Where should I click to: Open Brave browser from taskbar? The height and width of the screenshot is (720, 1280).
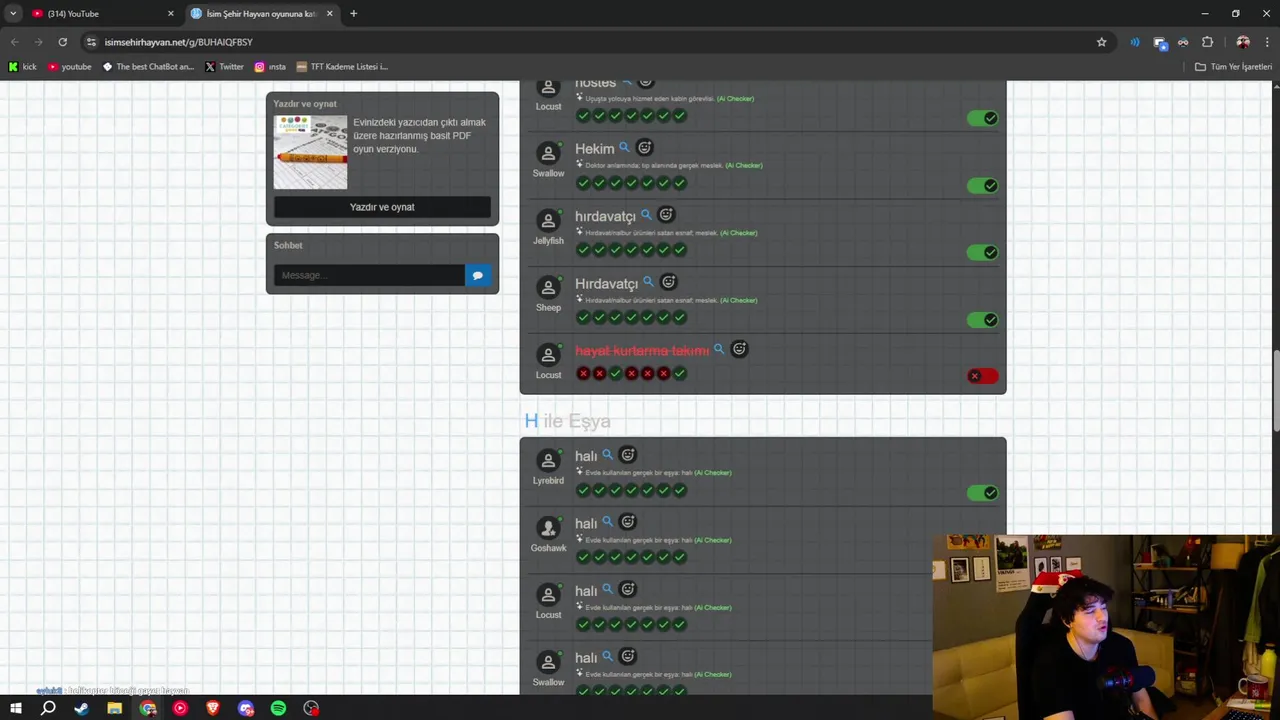pyautogui.click(x=212, y=708)
